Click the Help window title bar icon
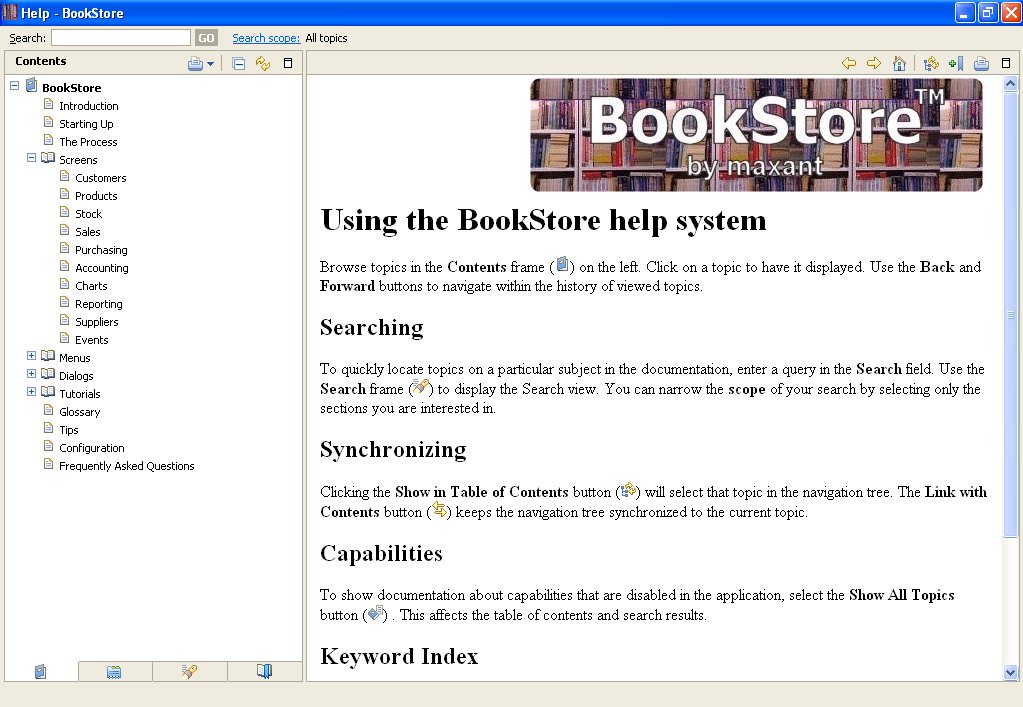 pos(10,12)
